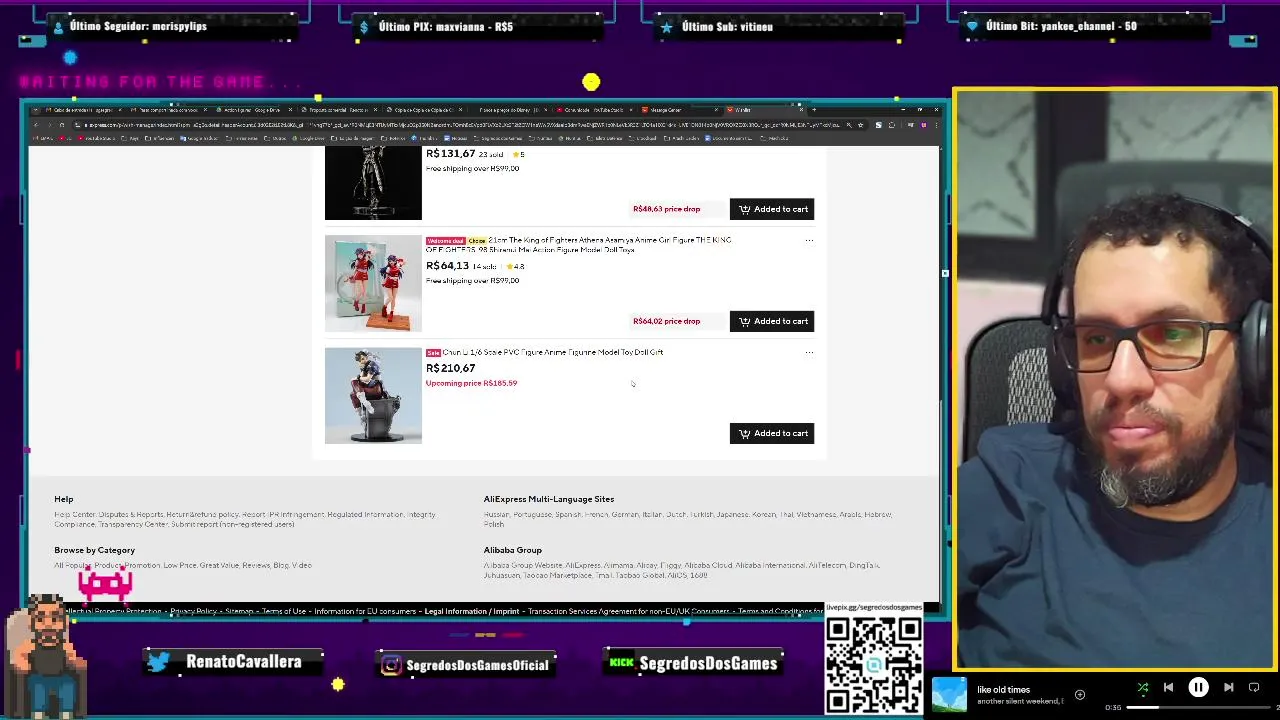Open Alibaba Cloud footer link
The width and height of the screenshot is (1280, 720).
[708, 566]
